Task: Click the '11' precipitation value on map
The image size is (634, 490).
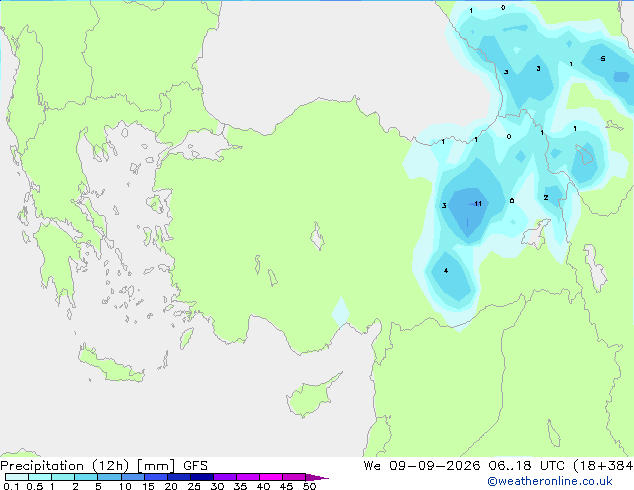Action: click(x=478, y=204)
